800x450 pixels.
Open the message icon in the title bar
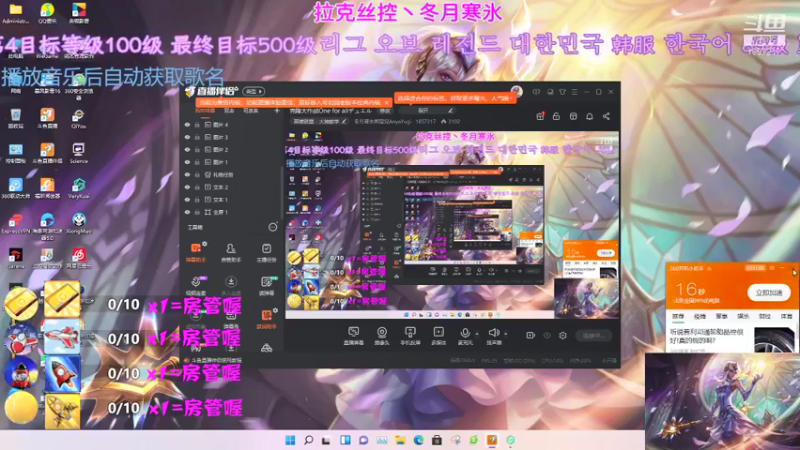point(536,92)
